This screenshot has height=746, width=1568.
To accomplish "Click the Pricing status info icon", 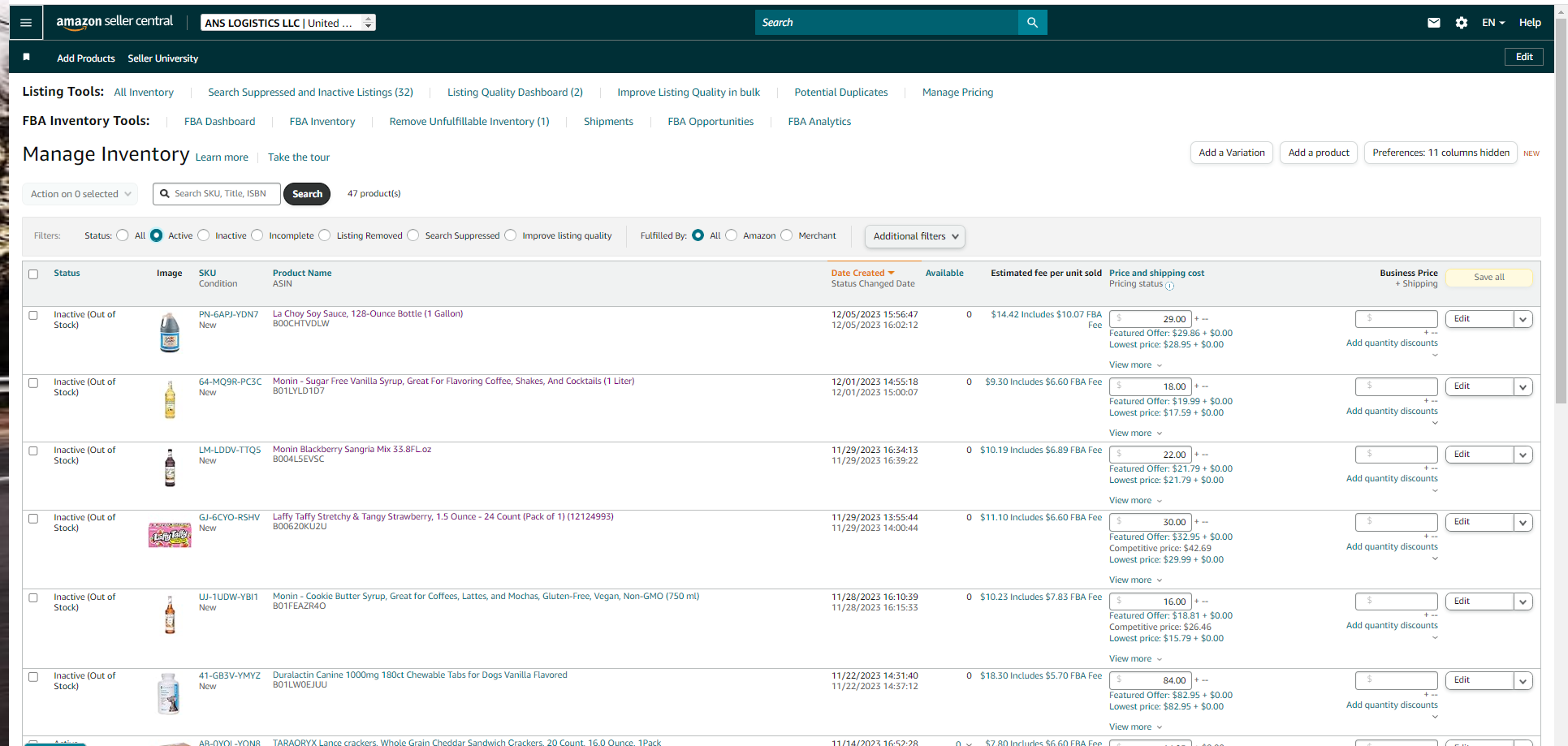I will pyautogui.click(x=1170, y=286).
